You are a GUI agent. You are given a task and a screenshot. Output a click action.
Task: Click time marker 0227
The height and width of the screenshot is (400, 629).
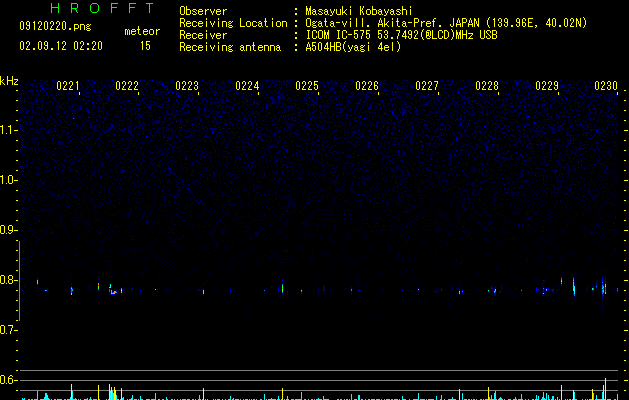pyautogui.click(x=427, y=86)
